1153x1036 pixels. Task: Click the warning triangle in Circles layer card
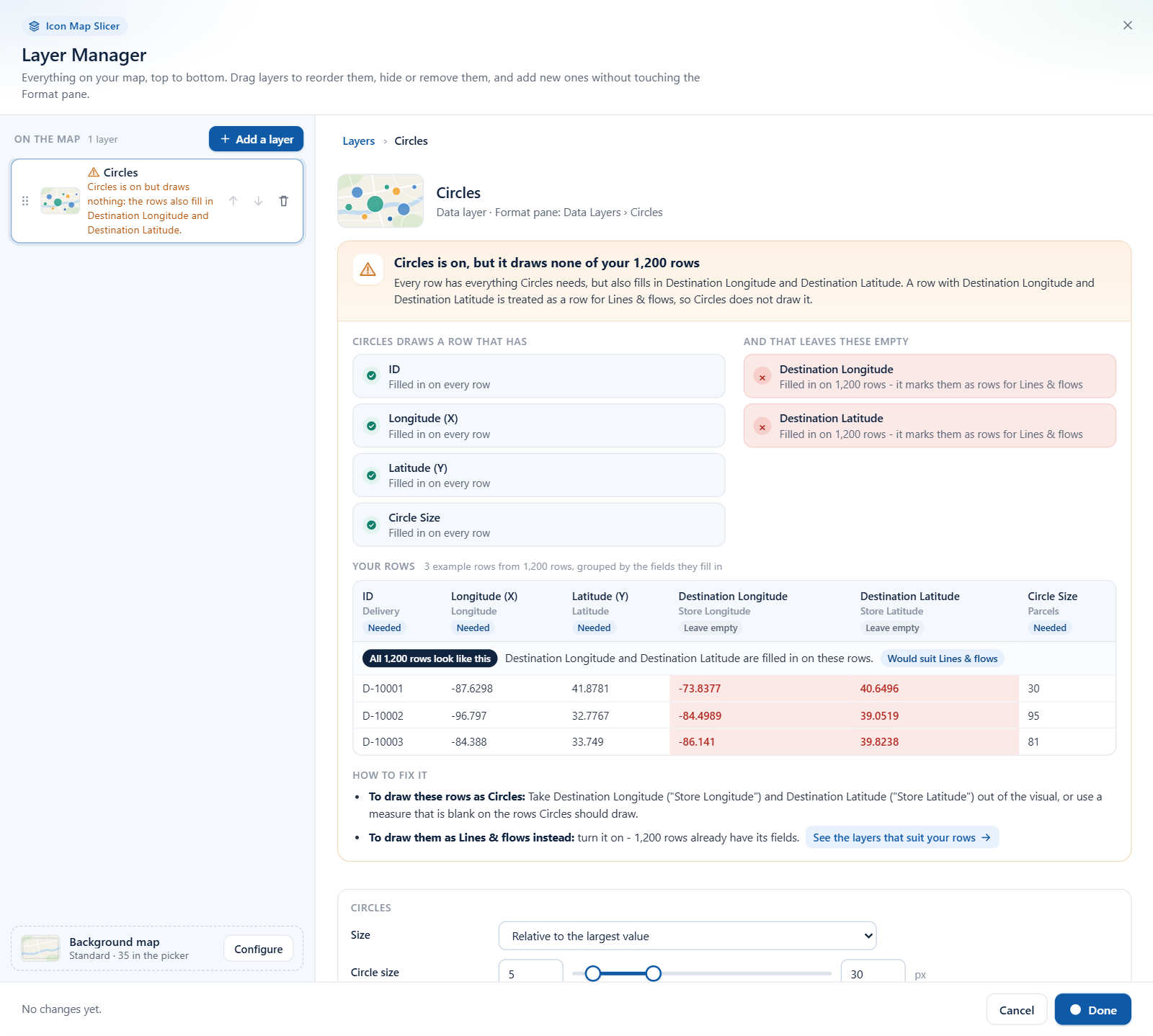coord(94,172)
